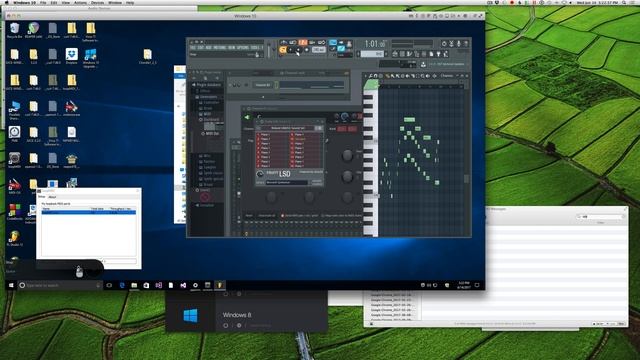Expand Plugin database in FL Studio browser
The height and width of the screenshot is (360, 640).
pos(207,85)
